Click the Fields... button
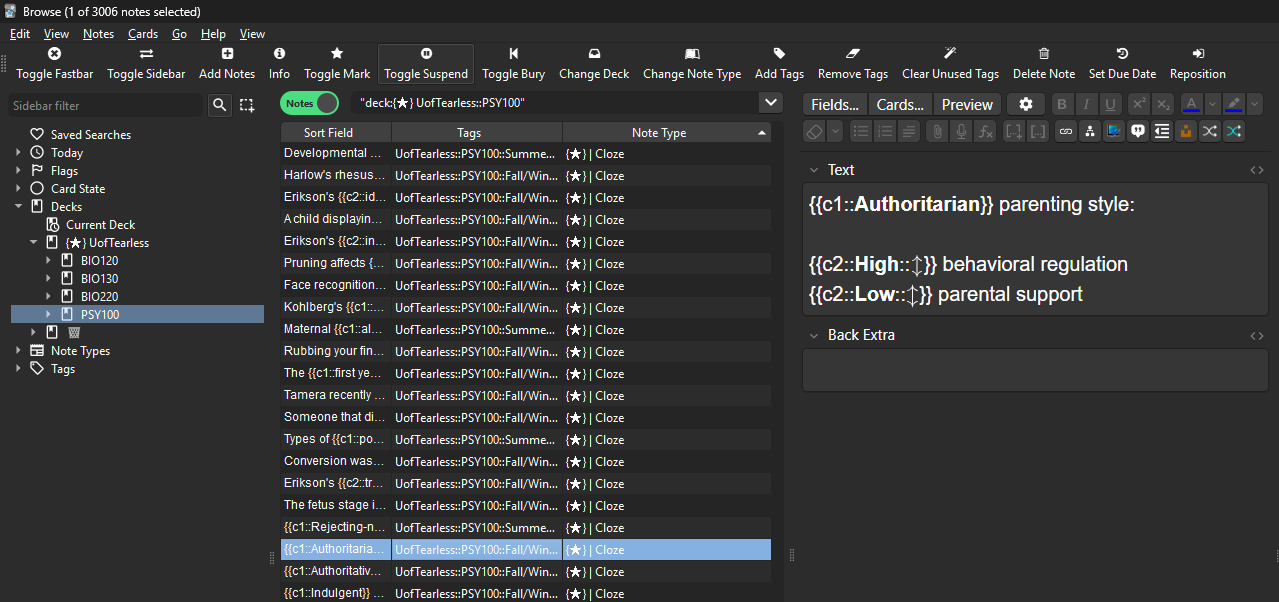This screenshot has width=1279, height=602. (x=835, y=104)
